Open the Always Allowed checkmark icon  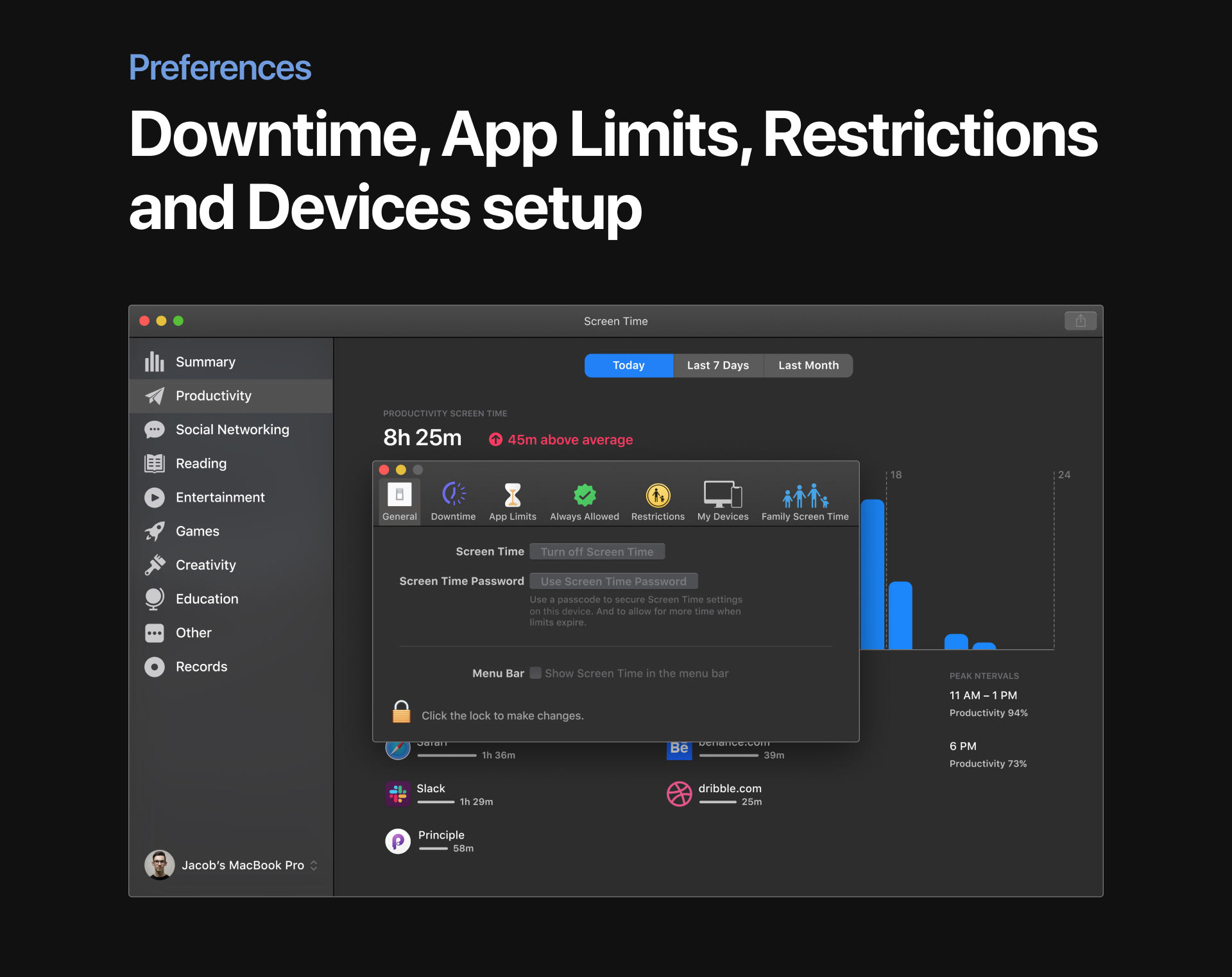coord(584,495)
